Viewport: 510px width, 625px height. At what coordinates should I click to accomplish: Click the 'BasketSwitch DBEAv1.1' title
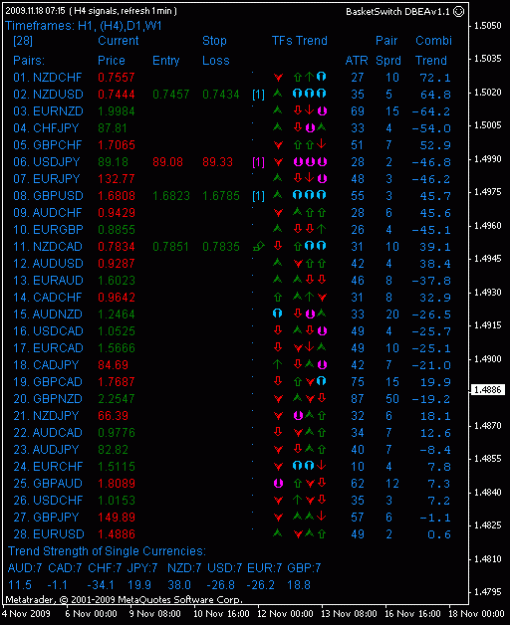(399, 12)
